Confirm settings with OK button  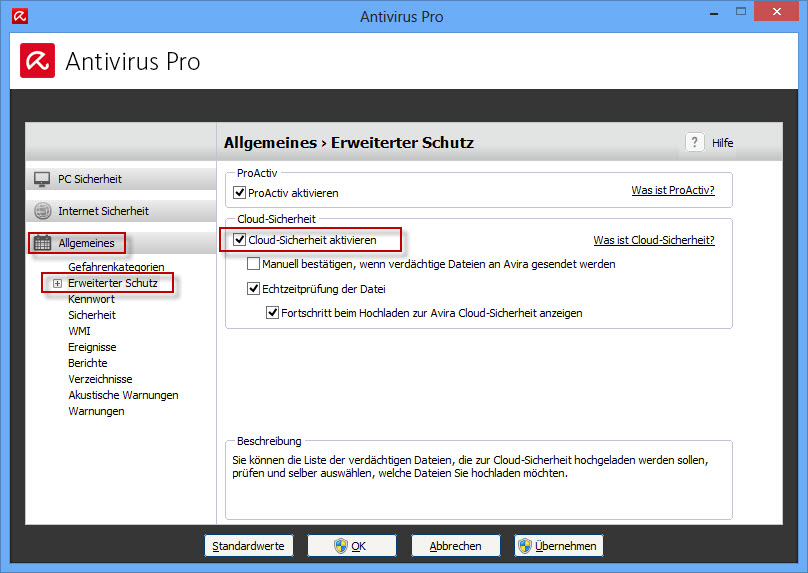tap(352, 546)
